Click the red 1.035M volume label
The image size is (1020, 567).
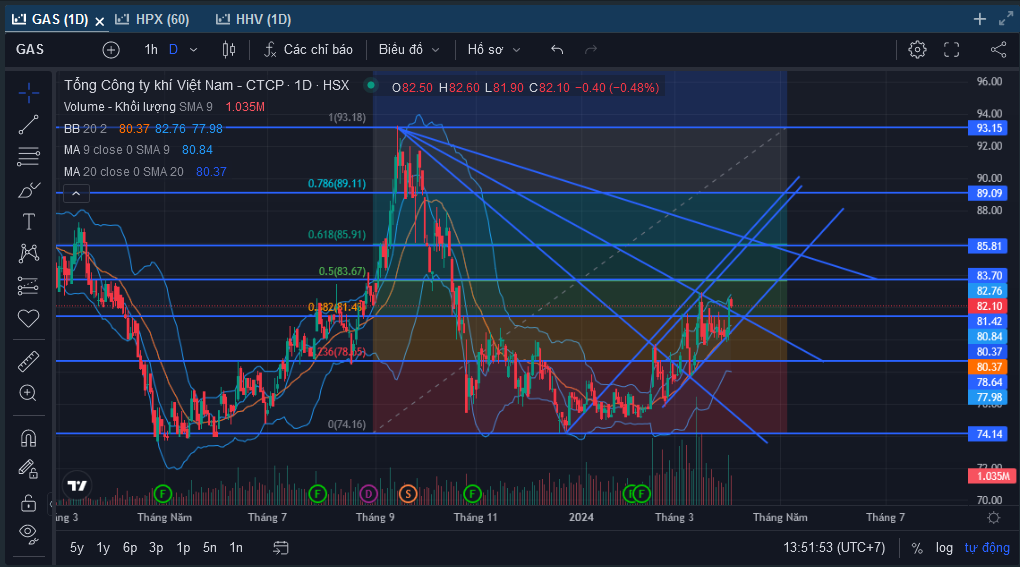[992, 476]
